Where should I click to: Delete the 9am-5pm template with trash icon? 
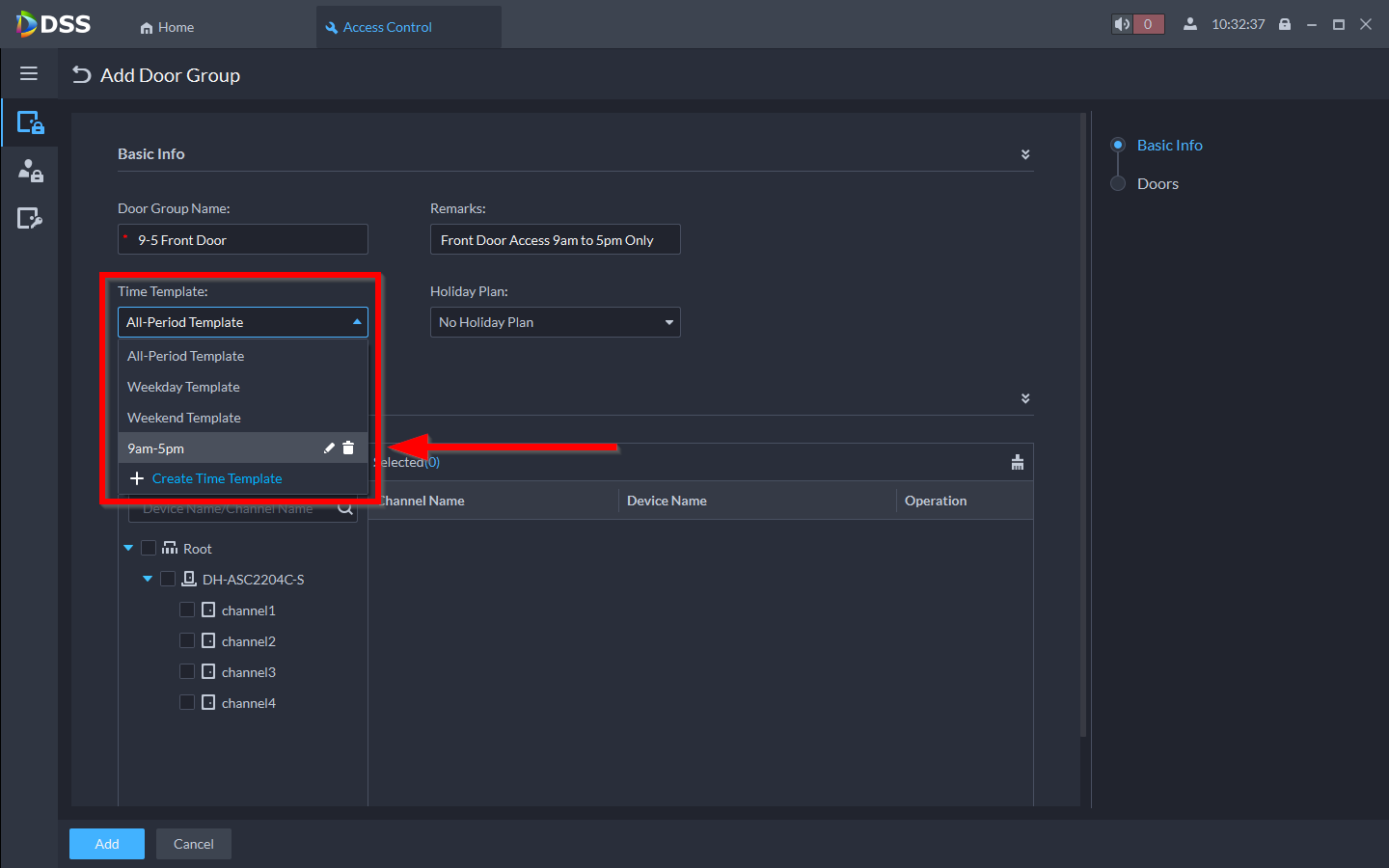pos(348,448)
